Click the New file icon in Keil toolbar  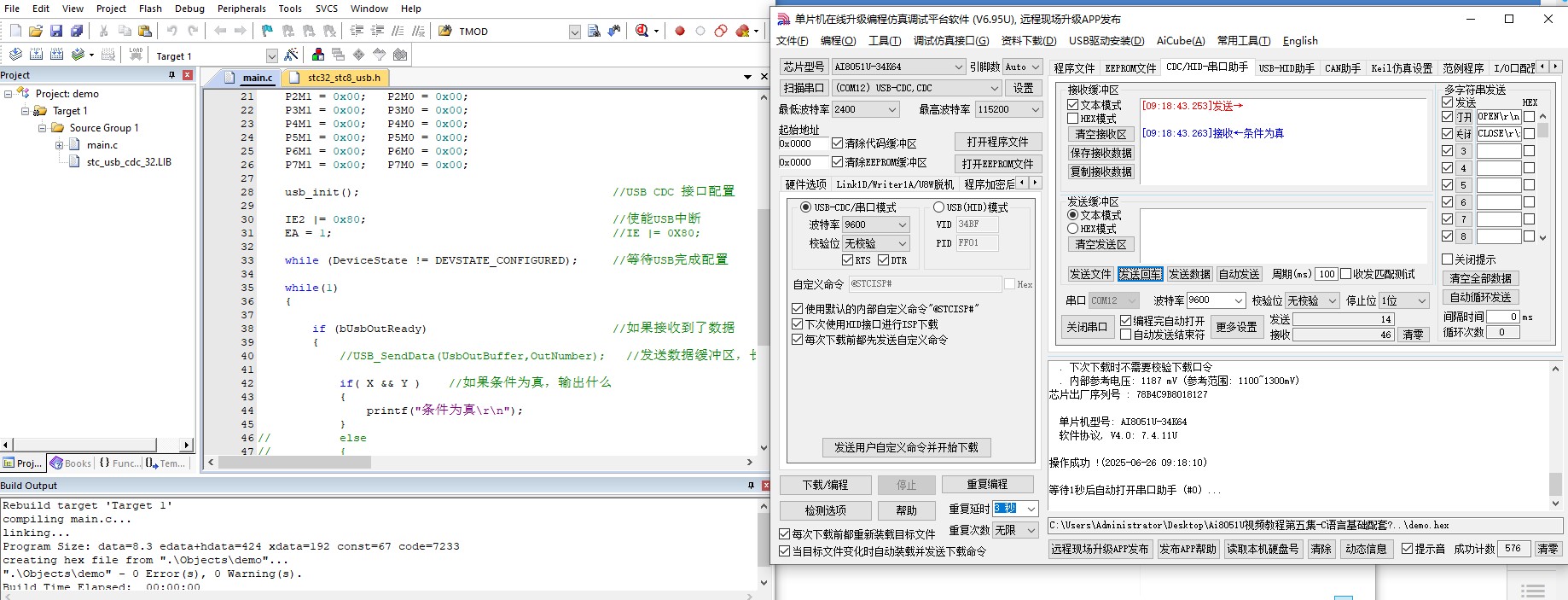[x=15, y=31]
